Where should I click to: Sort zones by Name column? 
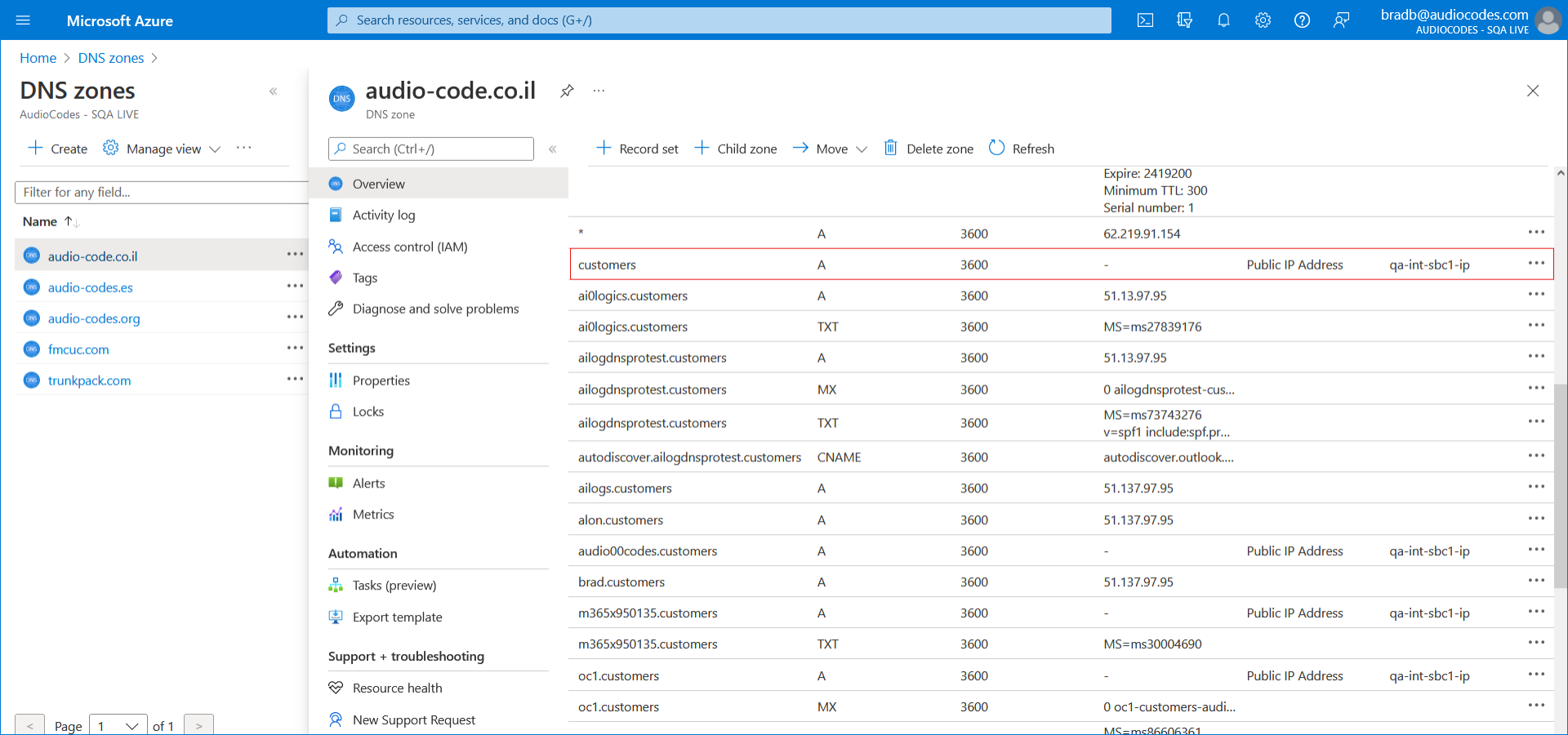click(x=50, y=221)
